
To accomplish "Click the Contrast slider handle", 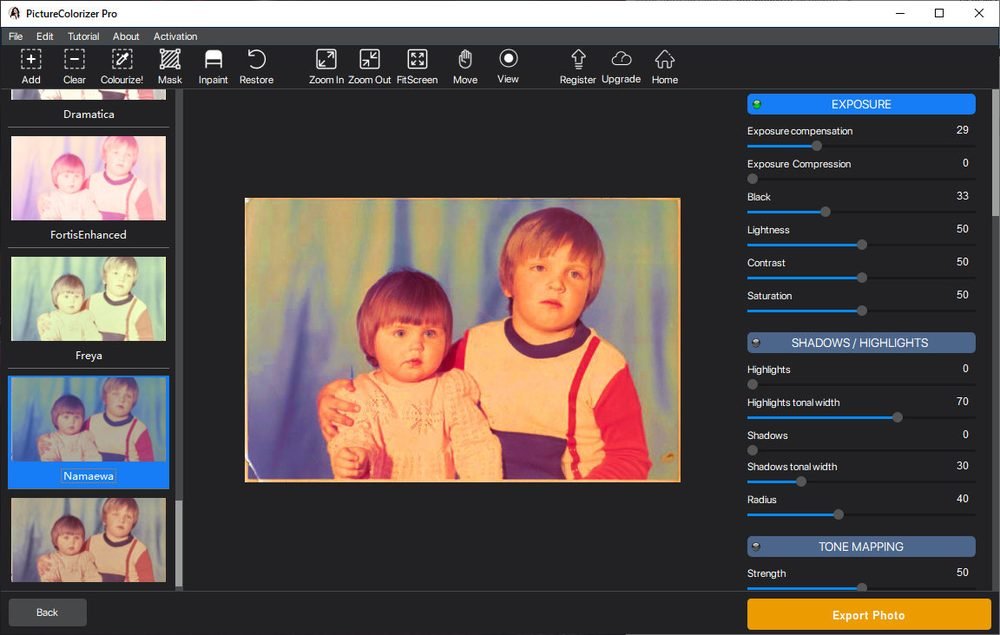I will (x=862, y=278).
